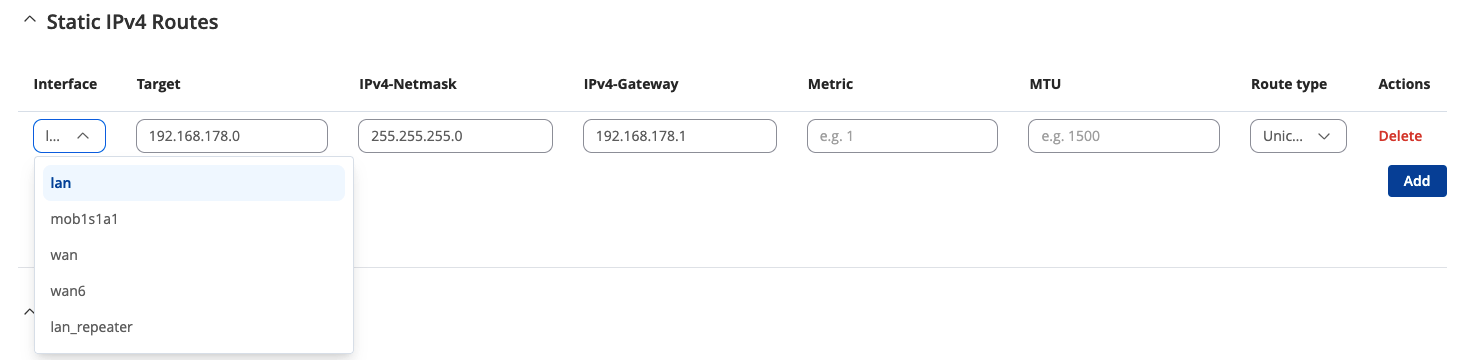Add a new static IPv4 route
Viewport: 1480px width, 360px height.
[1417, 181]
